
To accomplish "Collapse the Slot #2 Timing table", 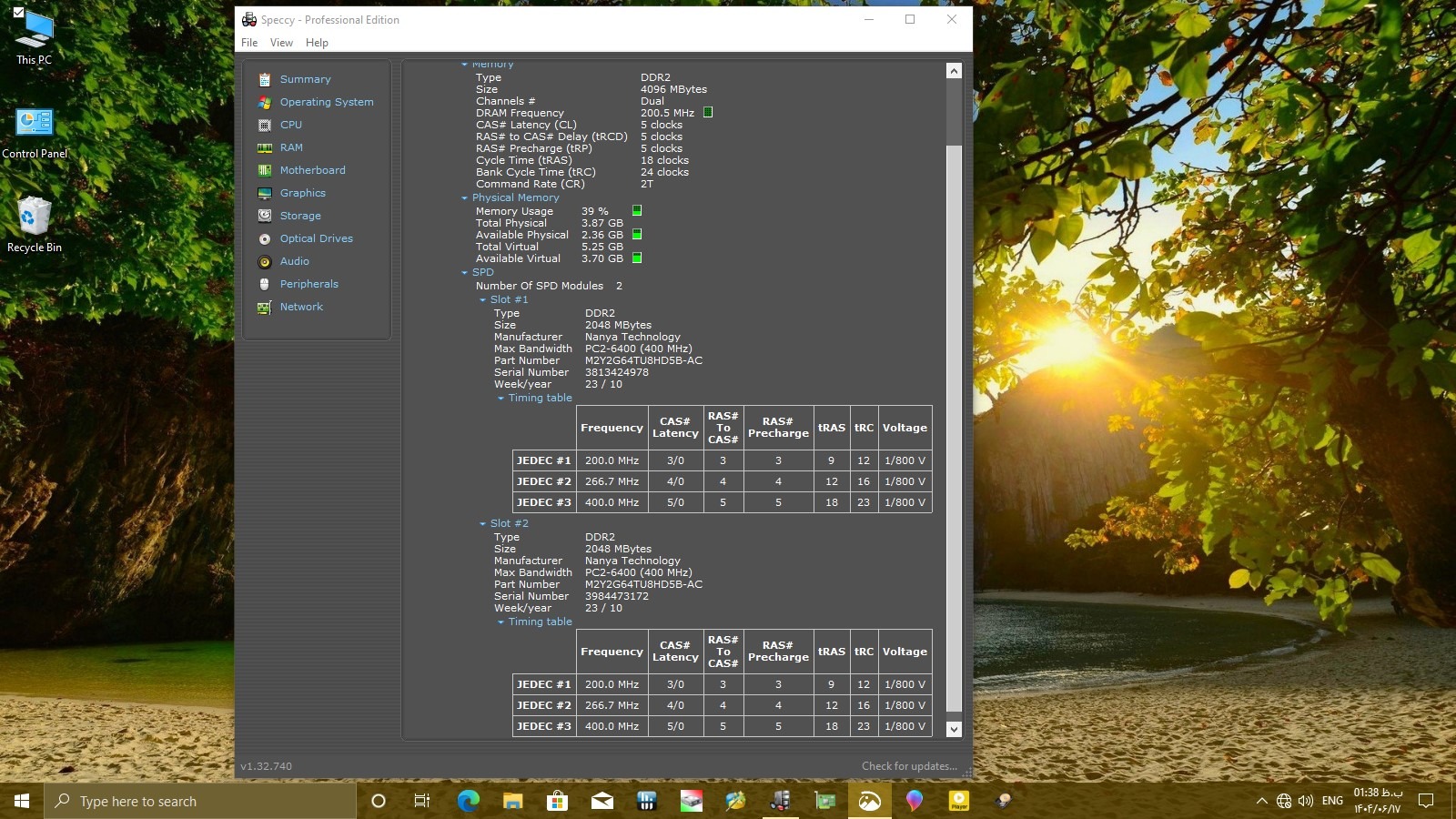I will coord(500,622).
